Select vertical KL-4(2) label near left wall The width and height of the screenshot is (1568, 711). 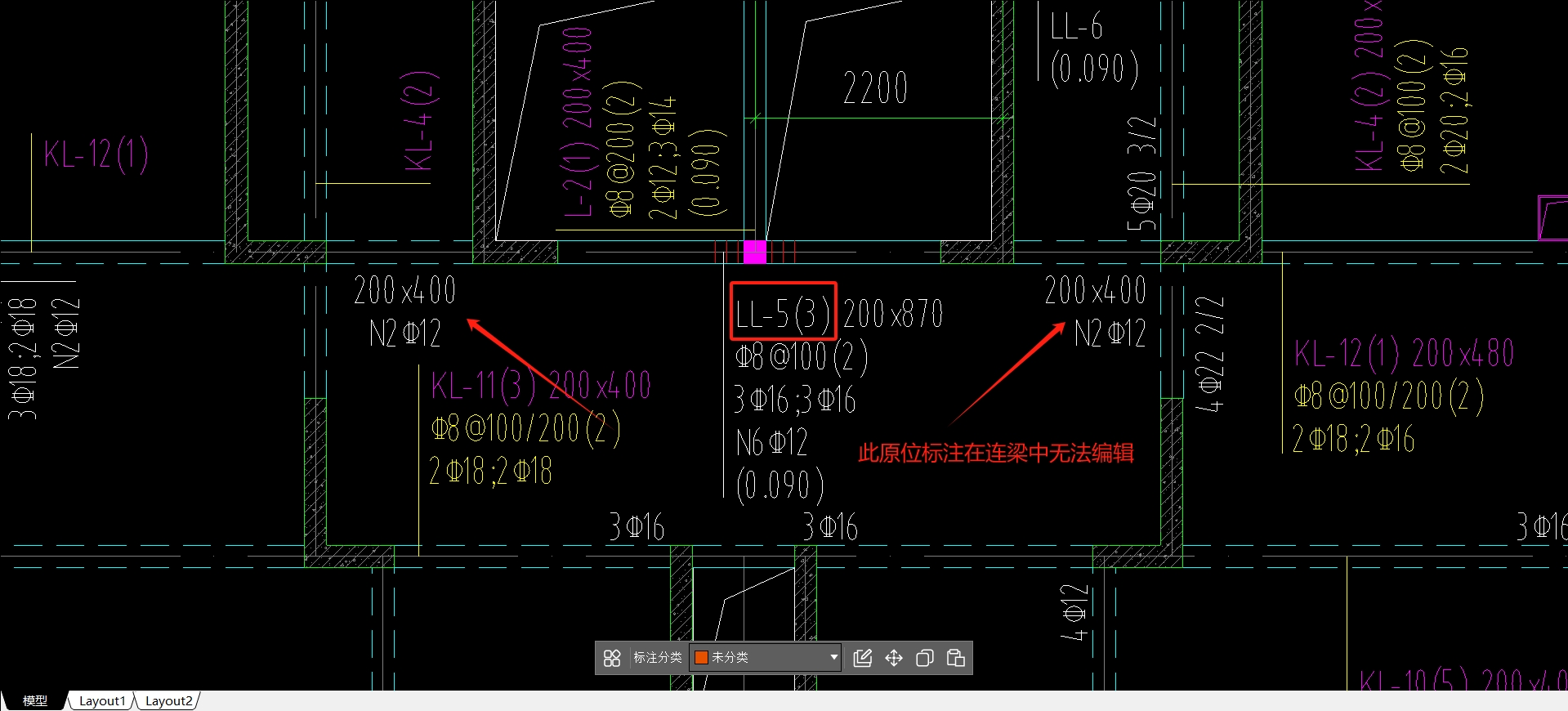(421, 121)
